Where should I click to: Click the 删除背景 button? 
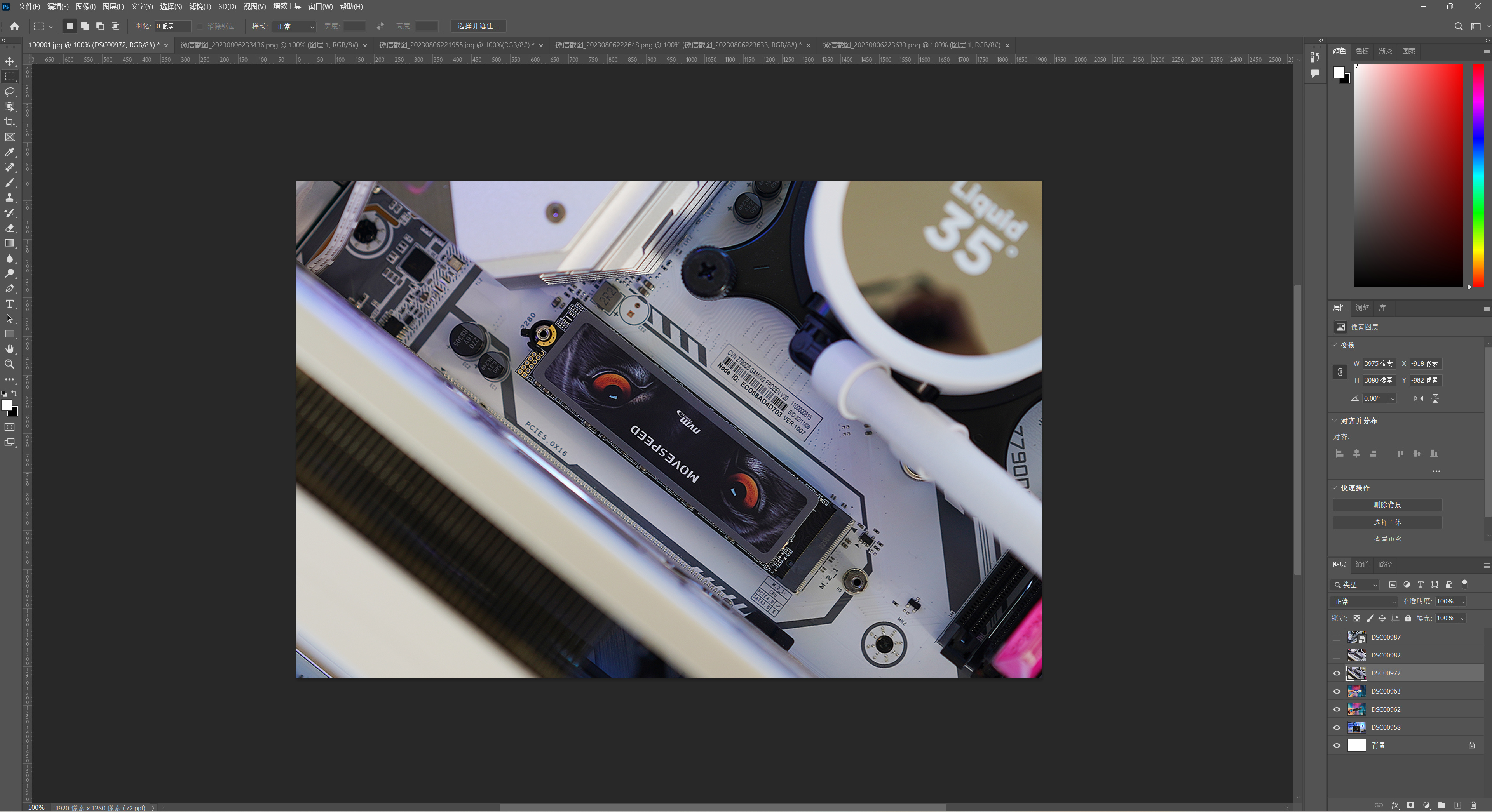tap(1387, 505)
